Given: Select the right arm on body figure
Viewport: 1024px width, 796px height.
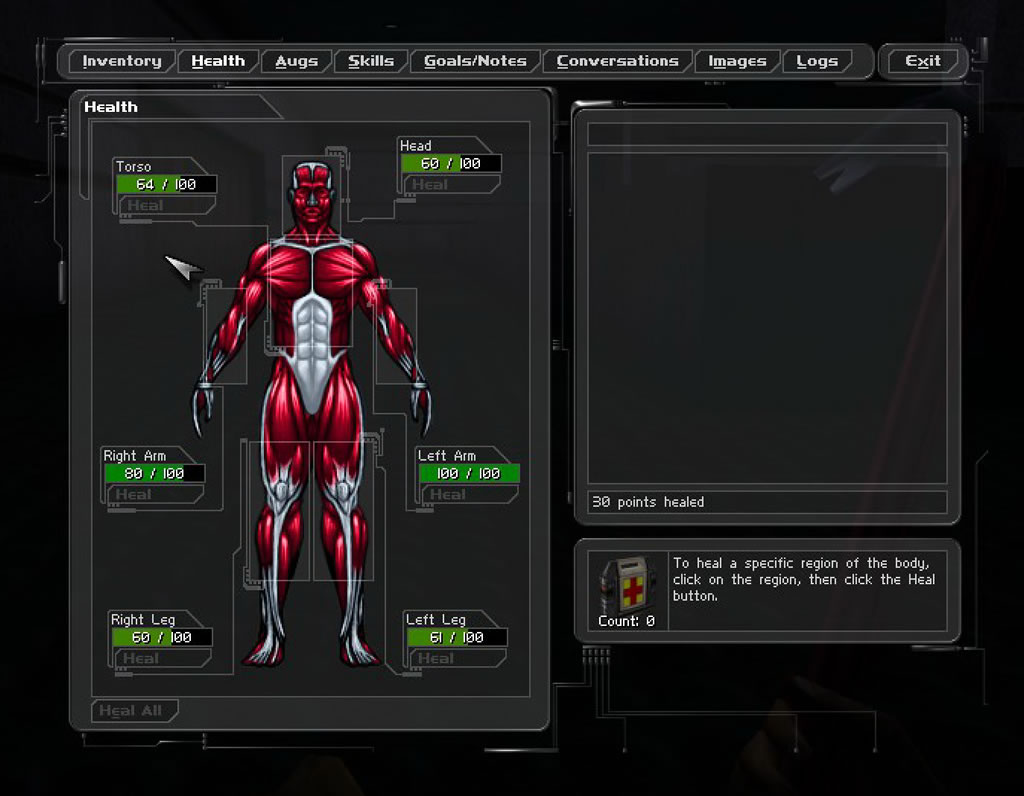Looking at the screenshot, I should 226,335.
